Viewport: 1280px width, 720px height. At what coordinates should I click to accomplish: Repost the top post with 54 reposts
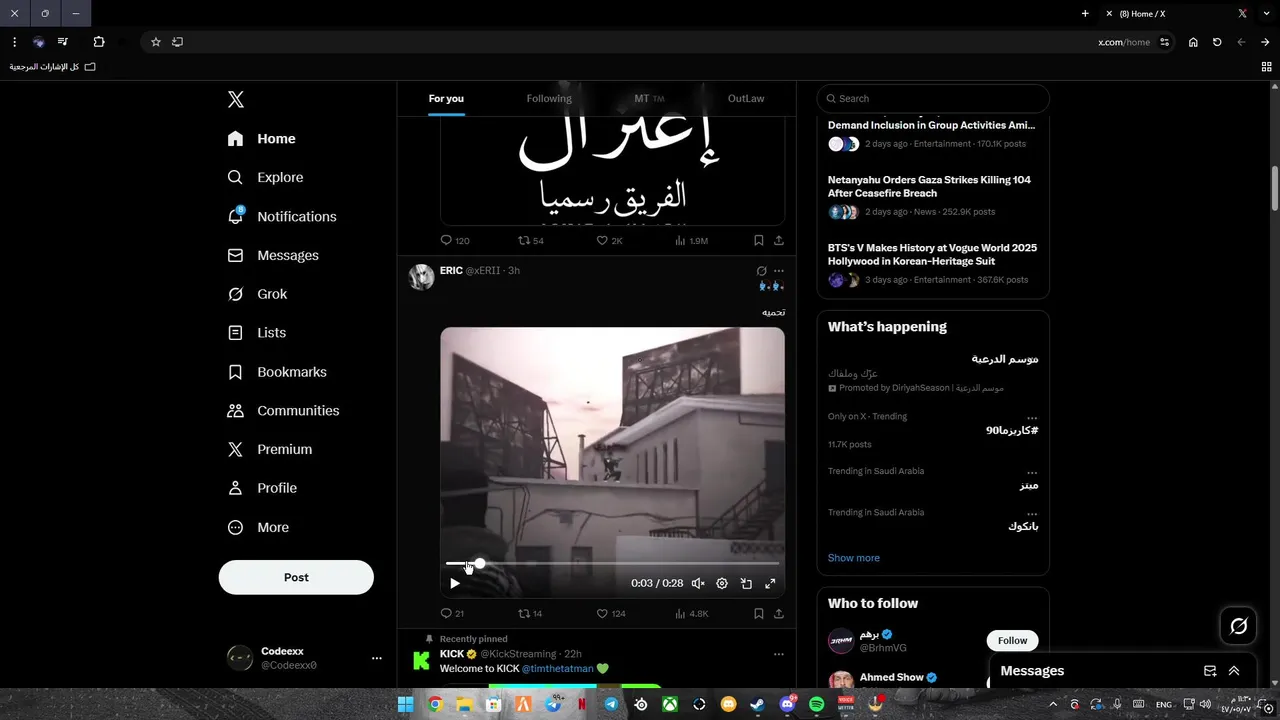[531, 240]
